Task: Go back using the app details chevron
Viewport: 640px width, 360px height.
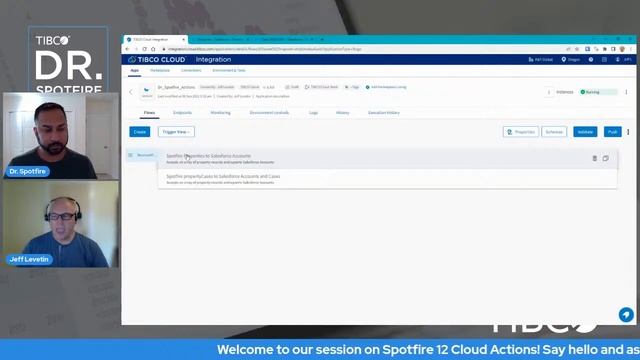Action: [x=131, y=92]
